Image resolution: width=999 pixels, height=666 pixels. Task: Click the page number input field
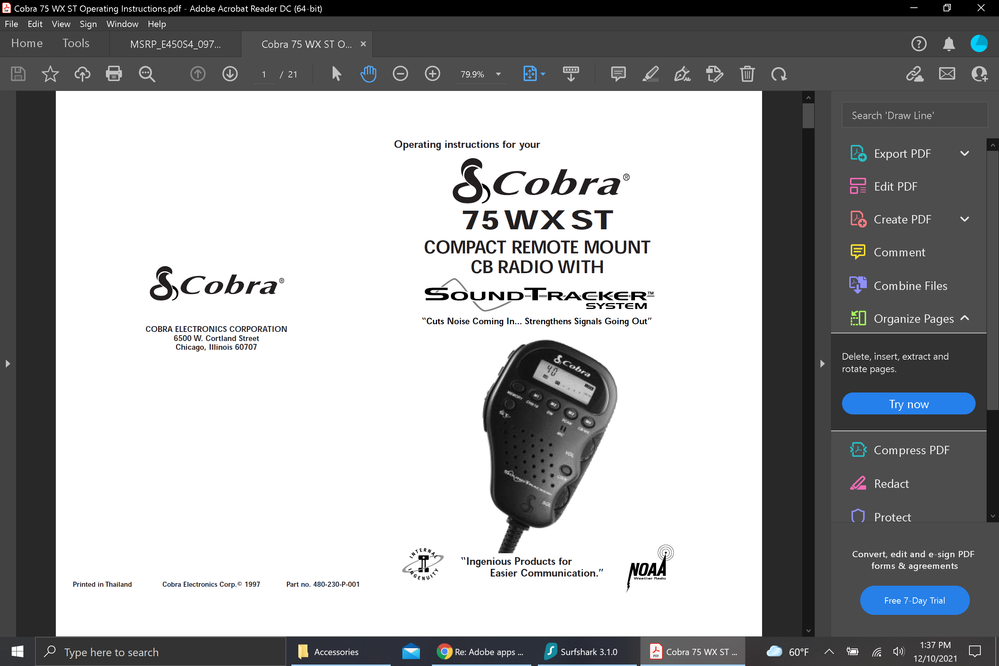click(x=264, y=74)
